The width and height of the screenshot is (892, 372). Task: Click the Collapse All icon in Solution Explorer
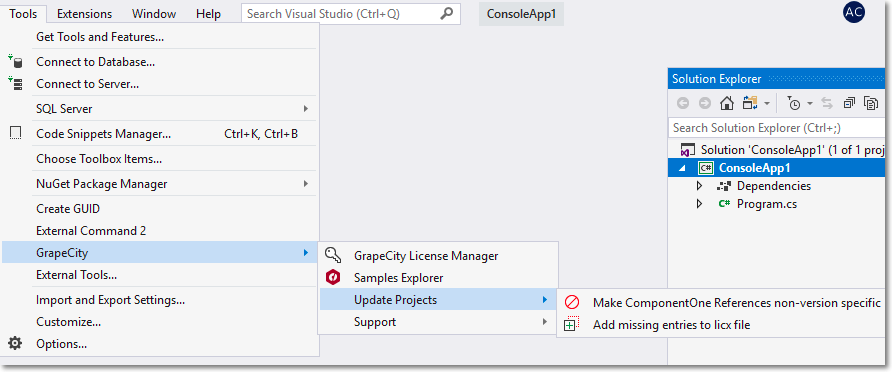[x=849, y=103]
